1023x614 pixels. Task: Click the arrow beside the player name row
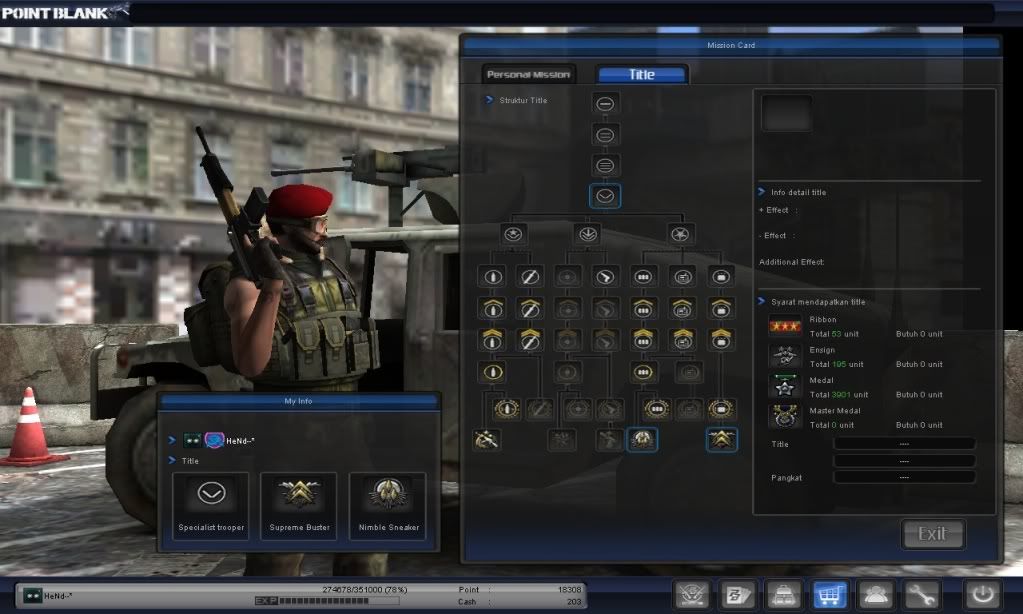click(172, 440)
